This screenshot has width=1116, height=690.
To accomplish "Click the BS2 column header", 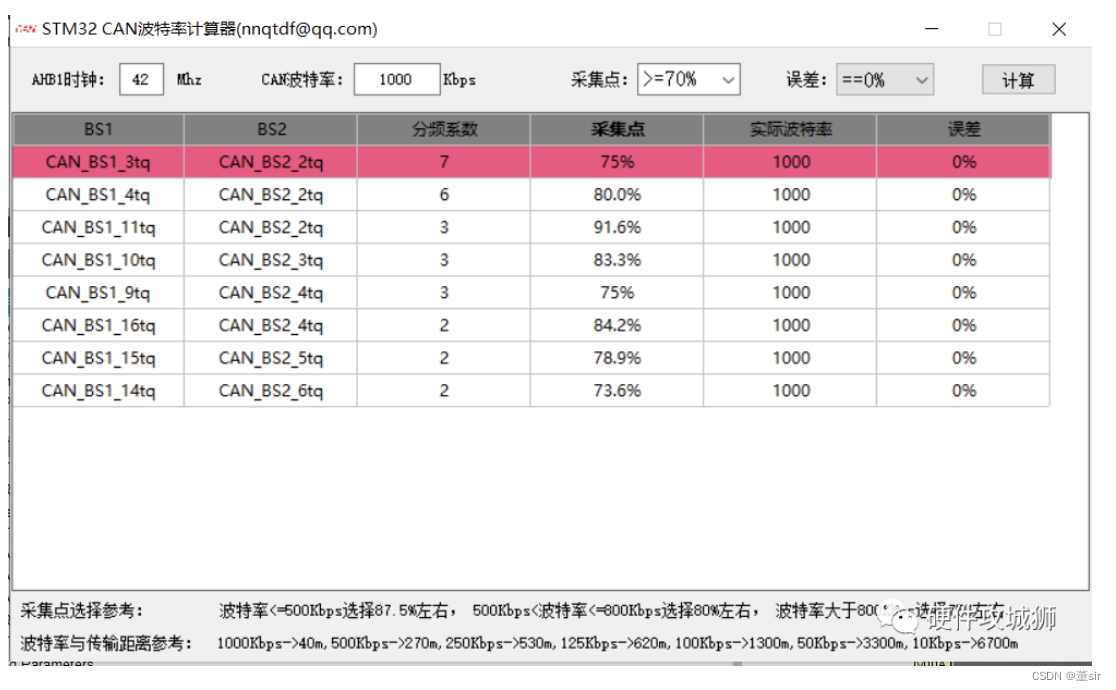I will 268,128.
